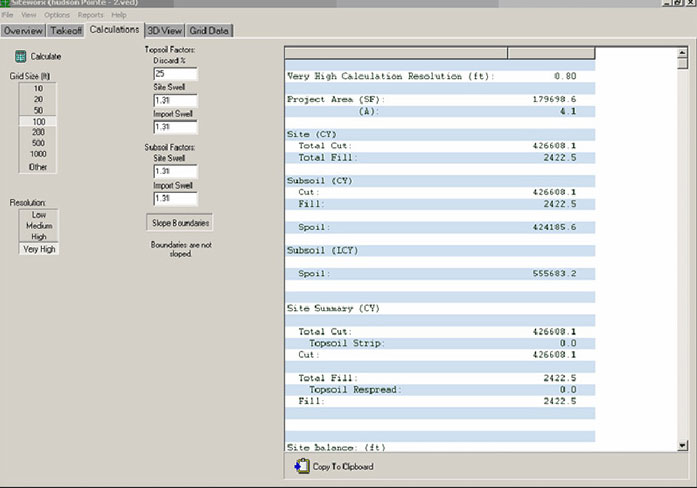Set resolution to Low
The height and width of the screenshot is (488, 697).
(38, 215)
